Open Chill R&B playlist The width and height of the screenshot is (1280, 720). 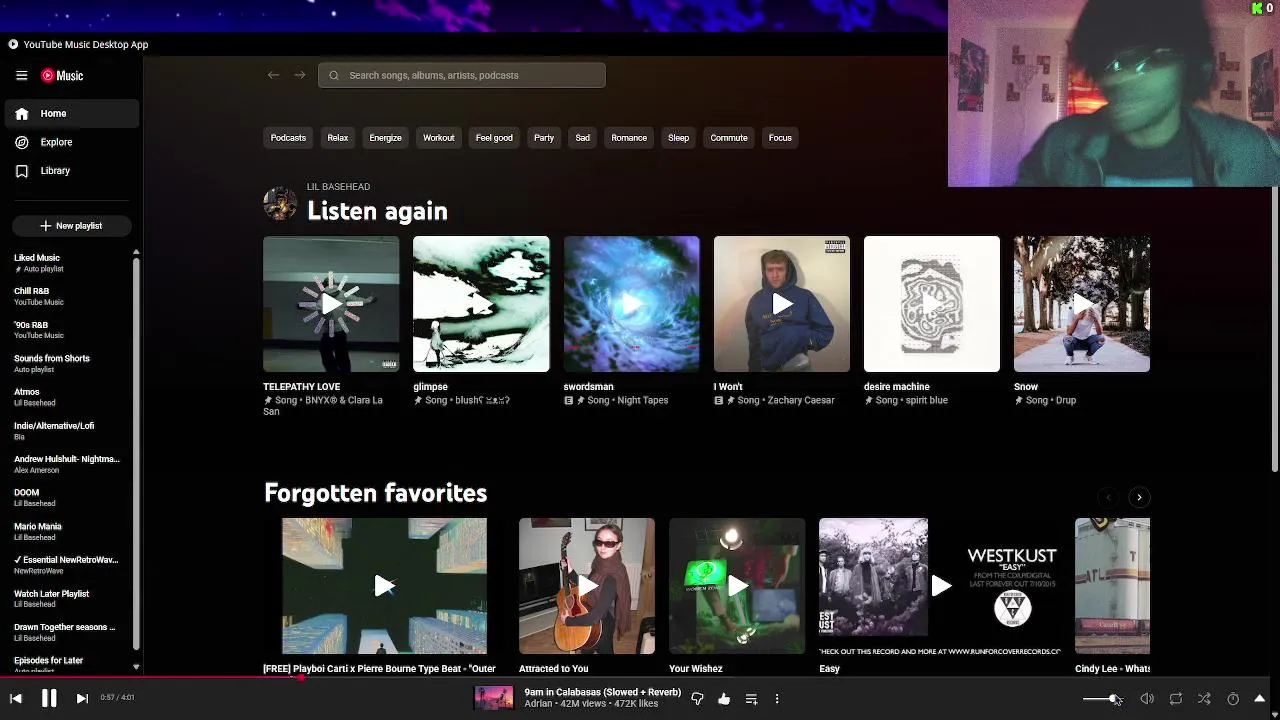(x=66, y=296)
